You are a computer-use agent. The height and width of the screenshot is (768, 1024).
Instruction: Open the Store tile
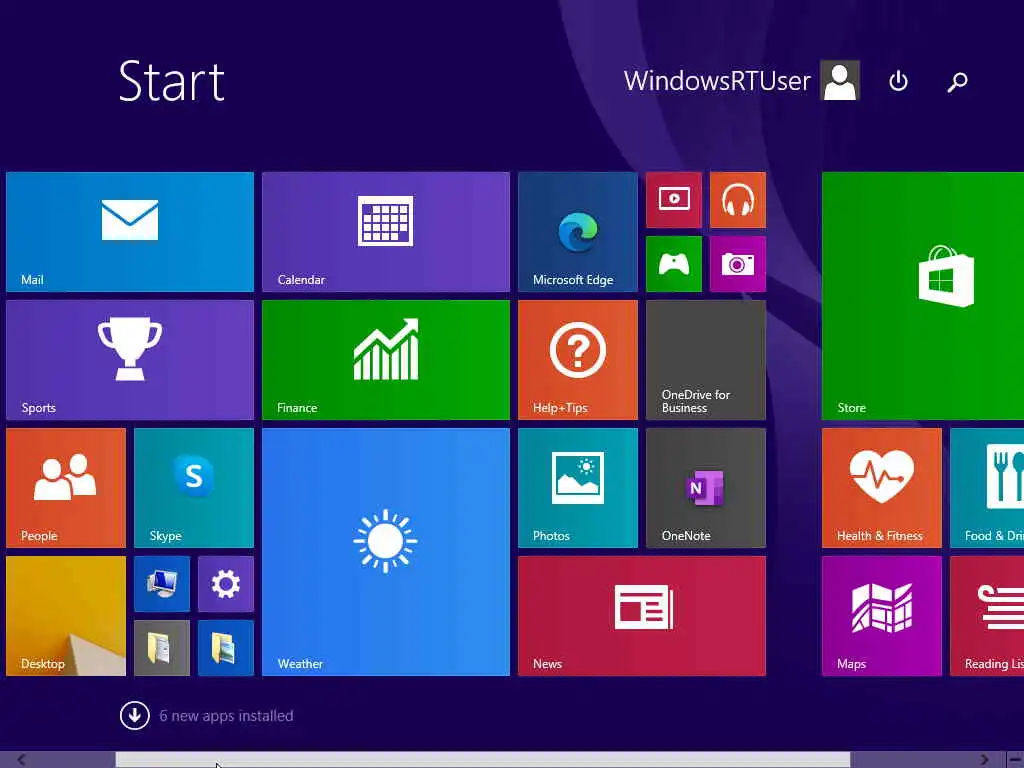923,296
